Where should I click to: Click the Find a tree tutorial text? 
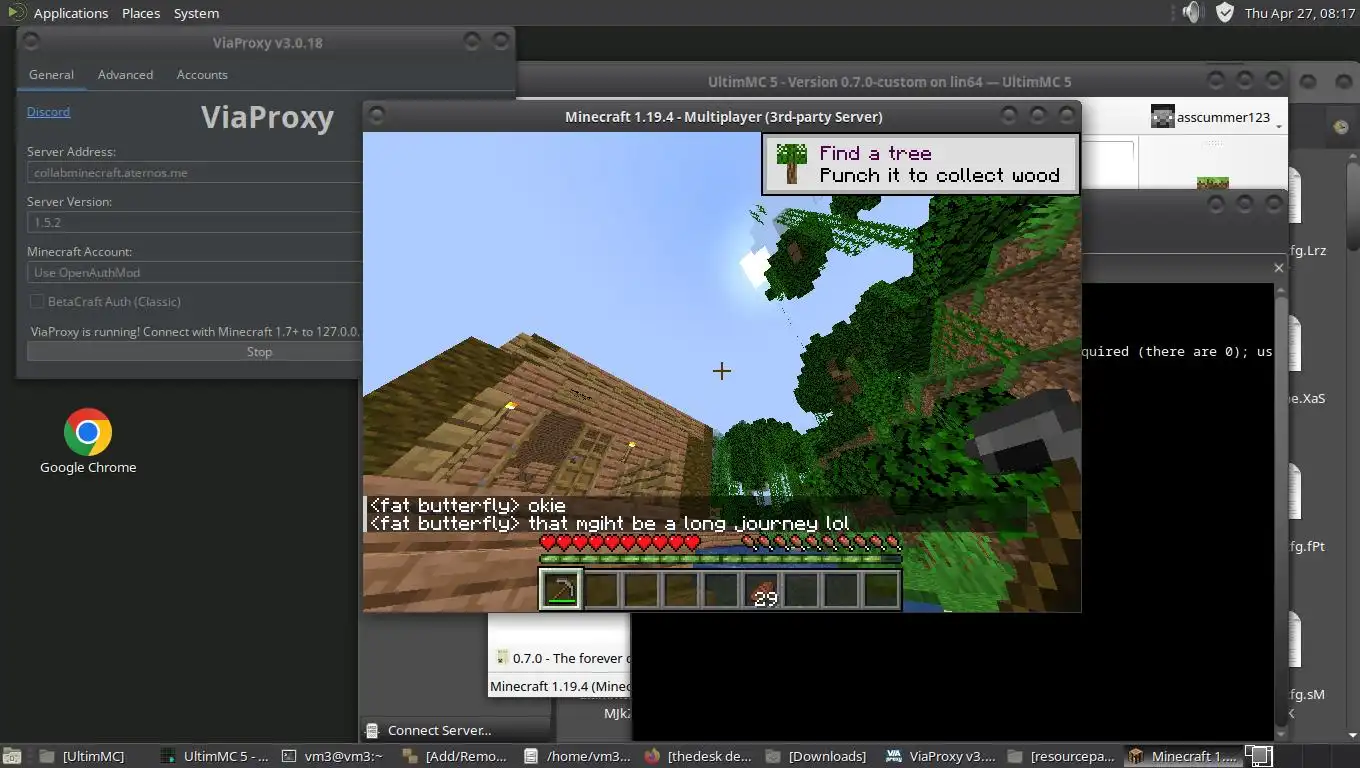pyautogui.click(x=875, y=153)
